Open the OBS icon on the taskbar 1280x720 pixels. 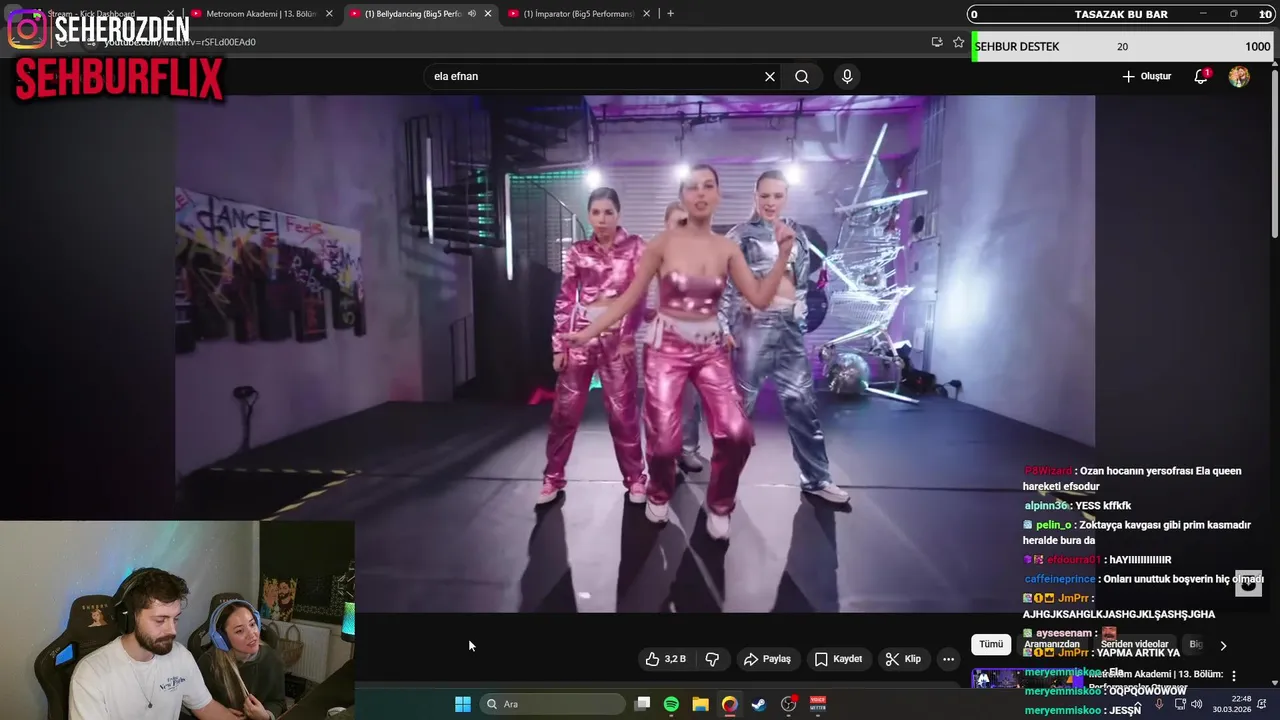(789, 704)
